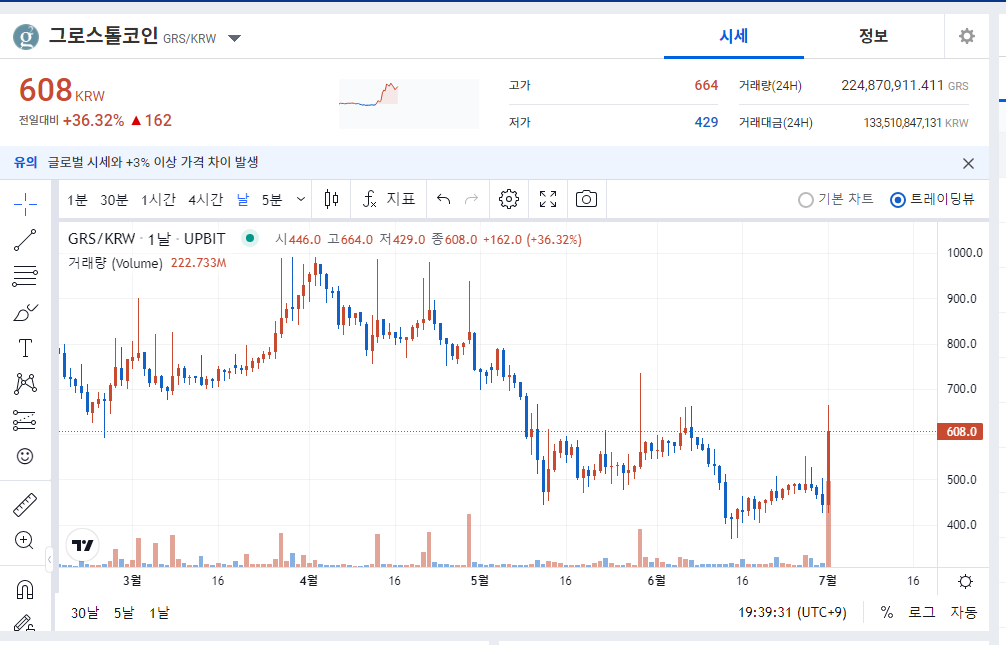Open the chart pattern drawing tool
The height and width of the screenshot is (645, 1006).
[25, 384]
